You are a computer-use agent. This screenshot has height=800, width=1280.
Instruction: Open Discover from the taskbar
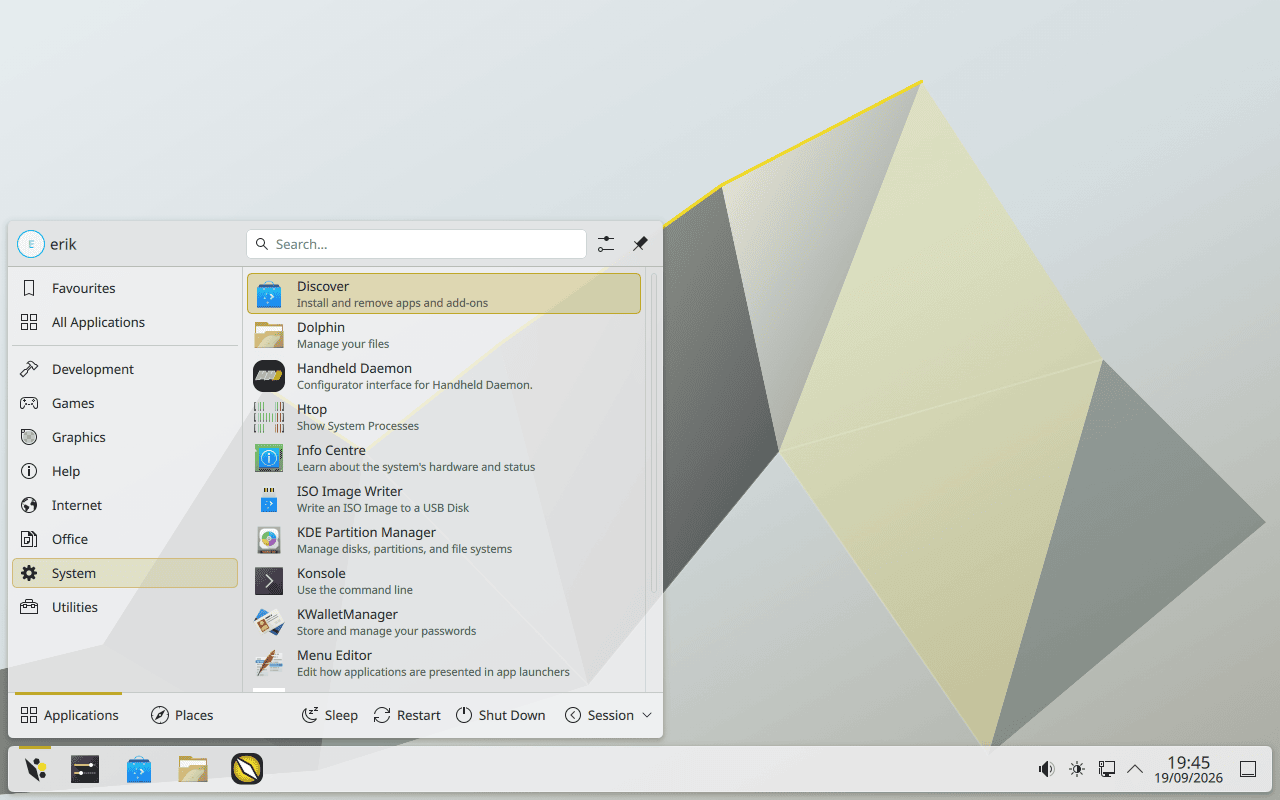click(139, 769)
